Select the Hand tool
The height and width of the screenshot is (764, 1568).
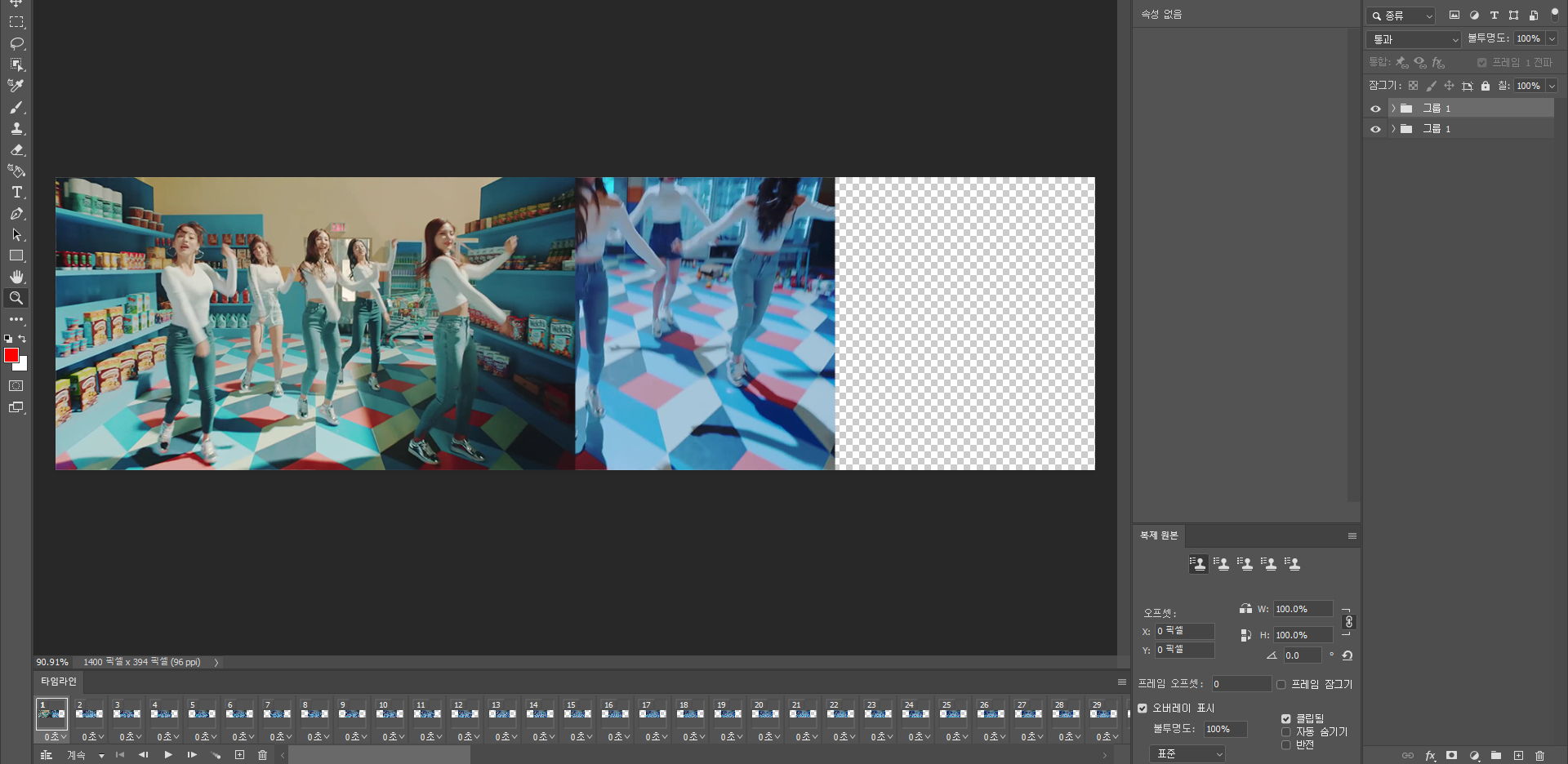tap(16, 277)
